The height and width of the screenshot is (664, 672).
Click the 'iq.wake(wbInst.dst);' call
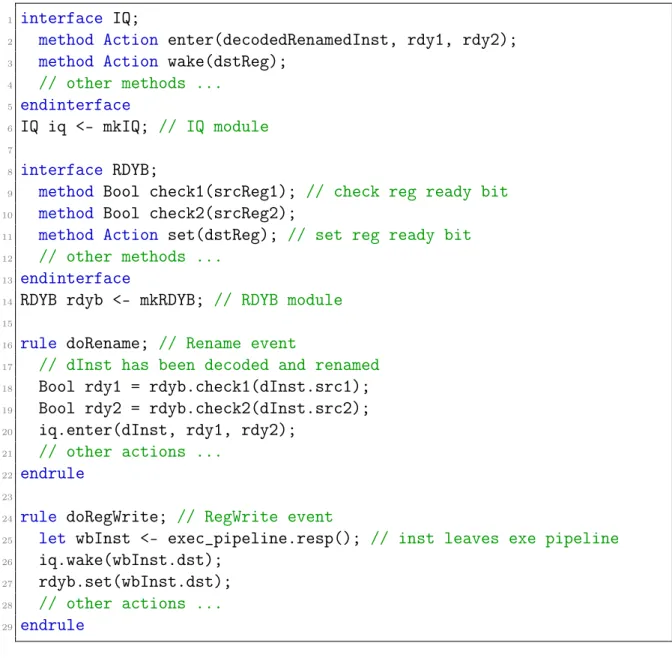130,561
